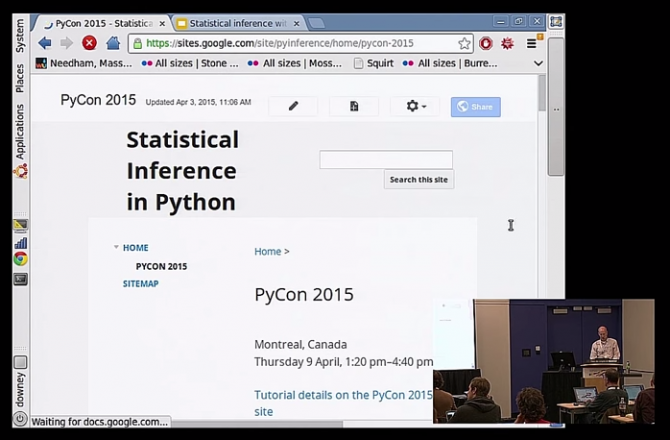Click the Share button
The image size is (670, 440).
(475, 106)
